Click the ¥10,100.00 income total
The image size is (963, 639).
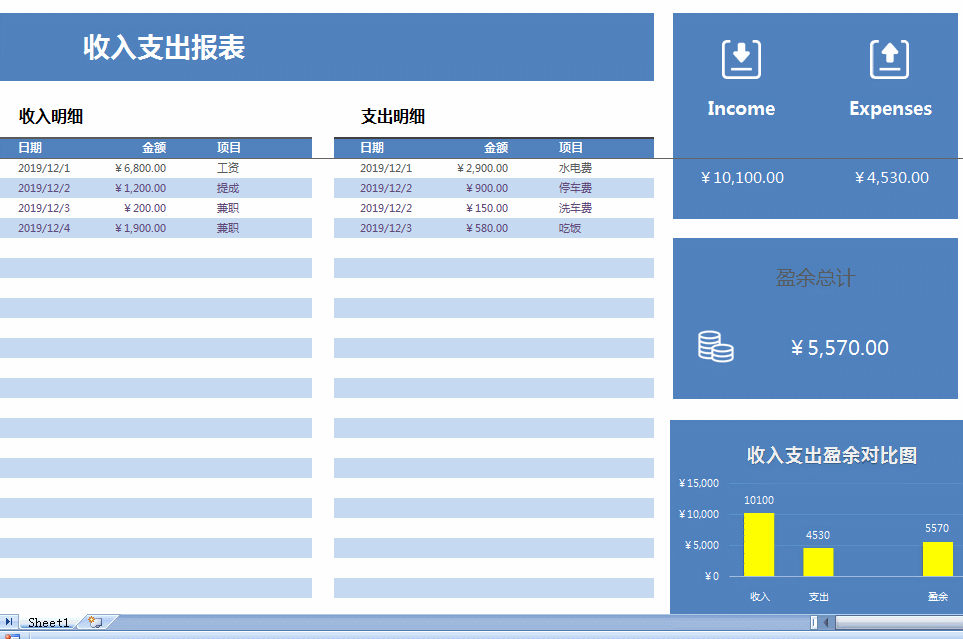[743, 178]
